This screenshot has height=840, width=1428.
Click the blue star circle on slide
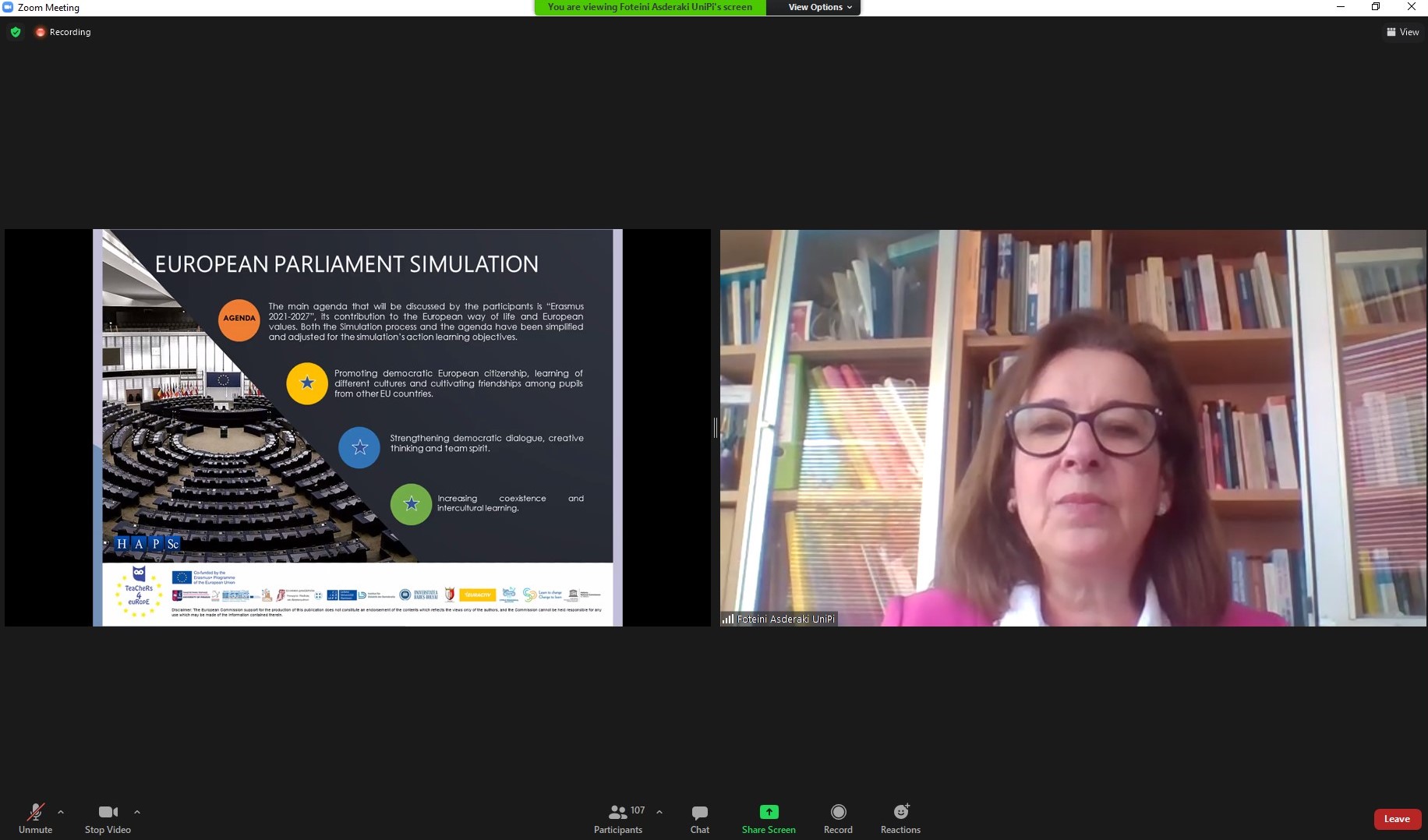click(x=359, y=447)
